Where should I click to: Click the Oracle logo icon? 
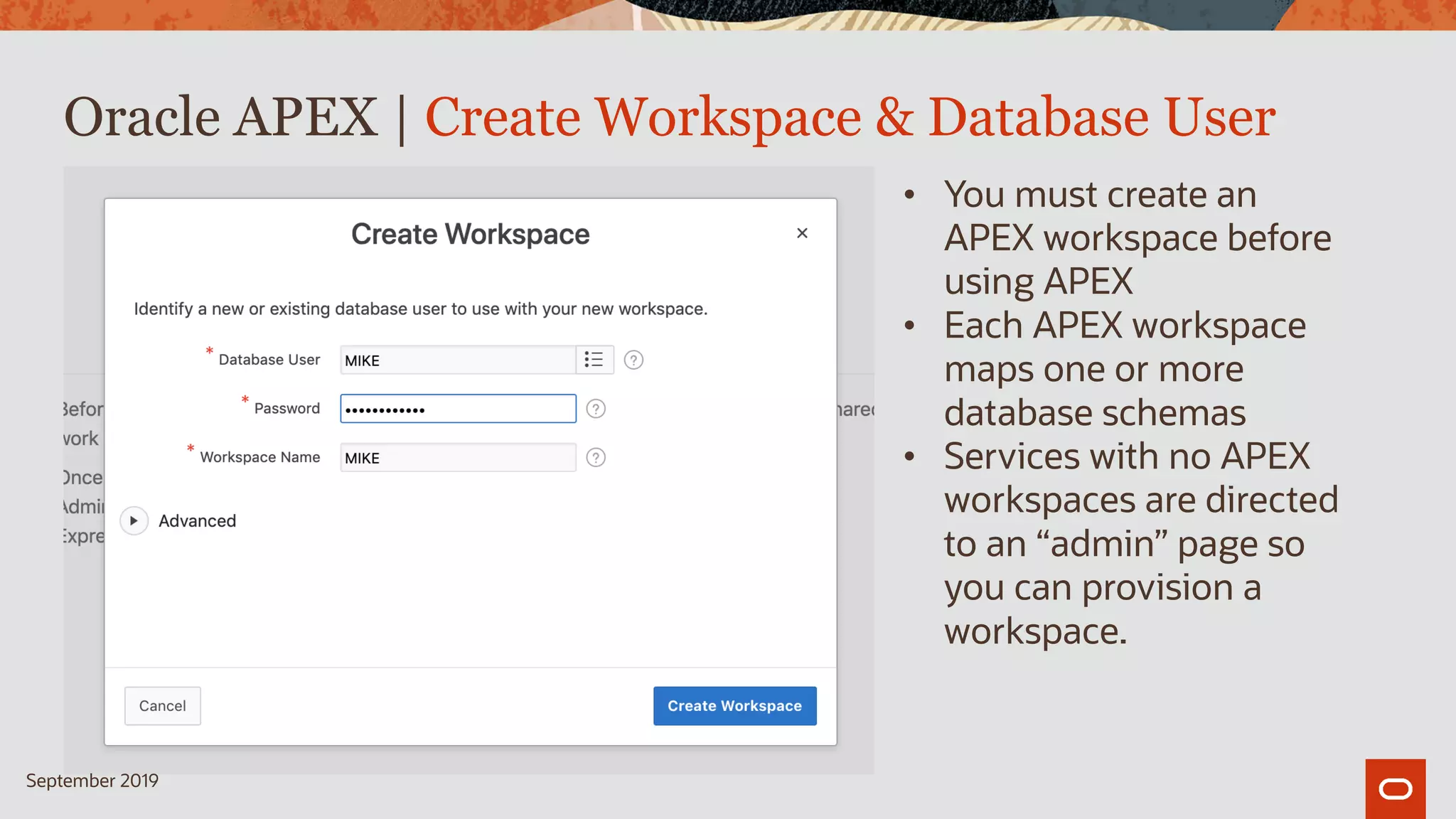pos(1395,789)
